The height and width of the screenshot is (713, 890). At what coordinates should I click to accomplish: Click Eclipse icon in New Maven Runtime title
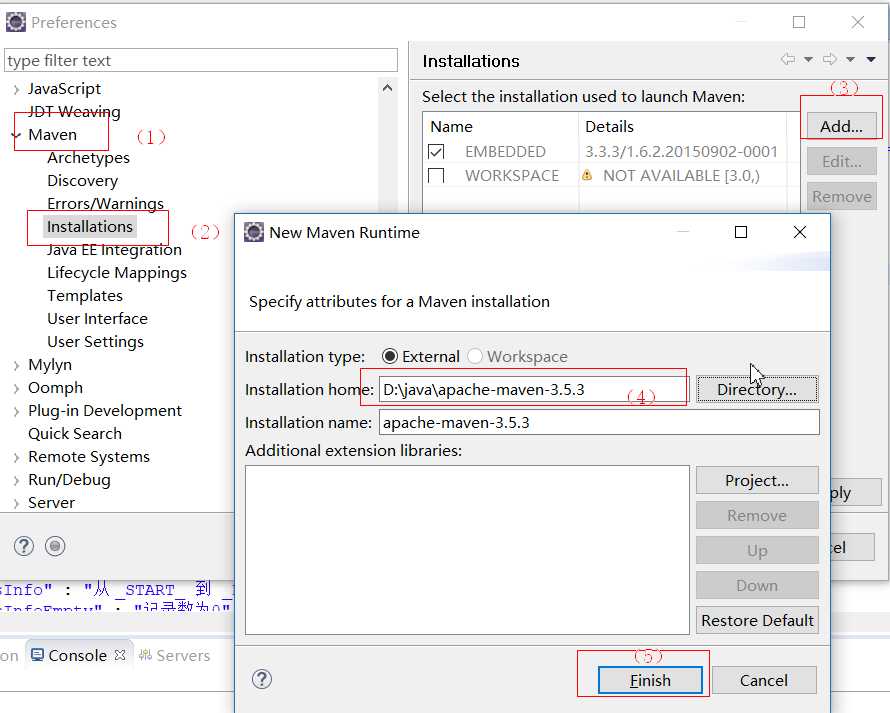pos(254,232)
